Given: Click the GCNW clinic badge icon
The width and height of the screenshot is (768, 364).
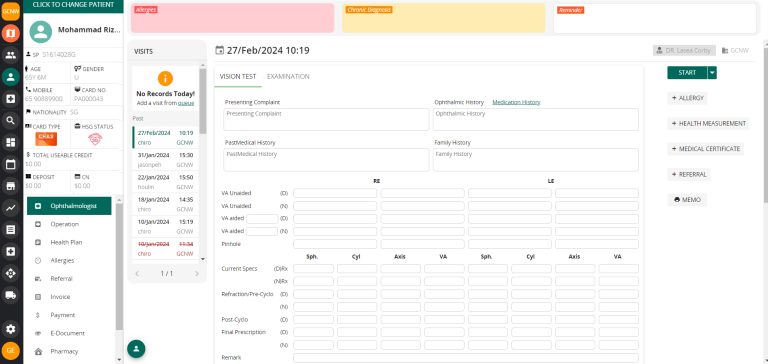Looking at the screenshot, I should 11,11.
